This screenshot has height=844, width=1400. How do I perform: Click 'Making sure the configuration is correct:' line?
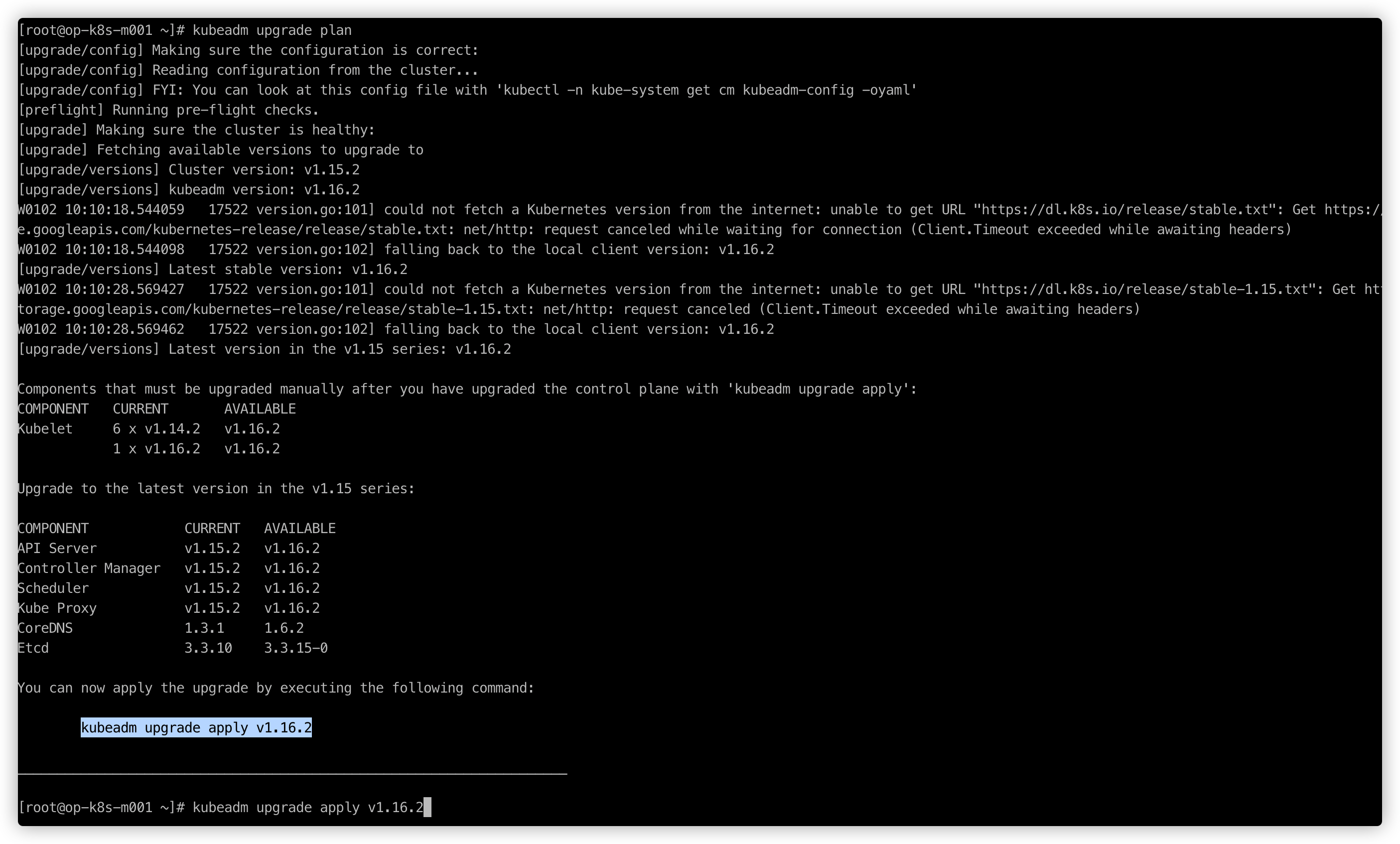(x=248, y=50)
